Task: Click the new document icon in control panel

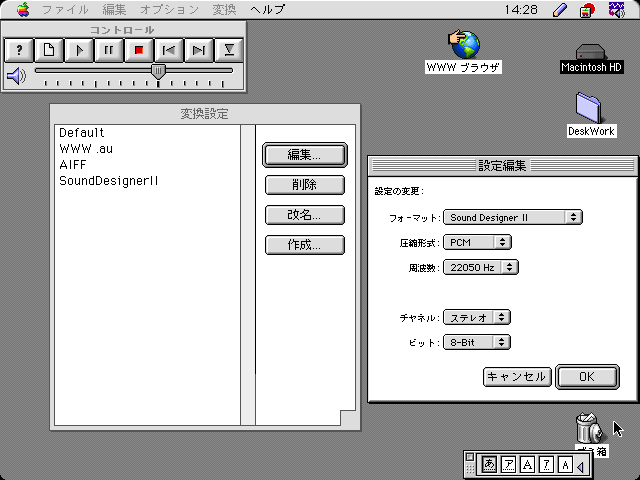Action: pos(49,49)
